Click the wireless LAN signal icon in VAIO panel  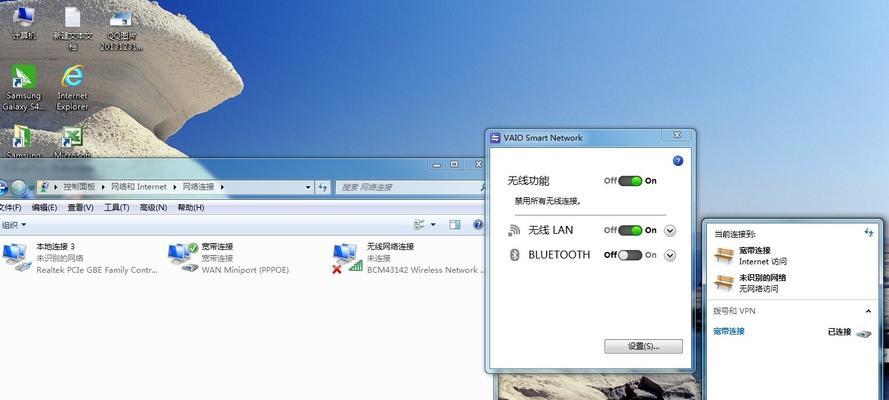pos(514,230)
